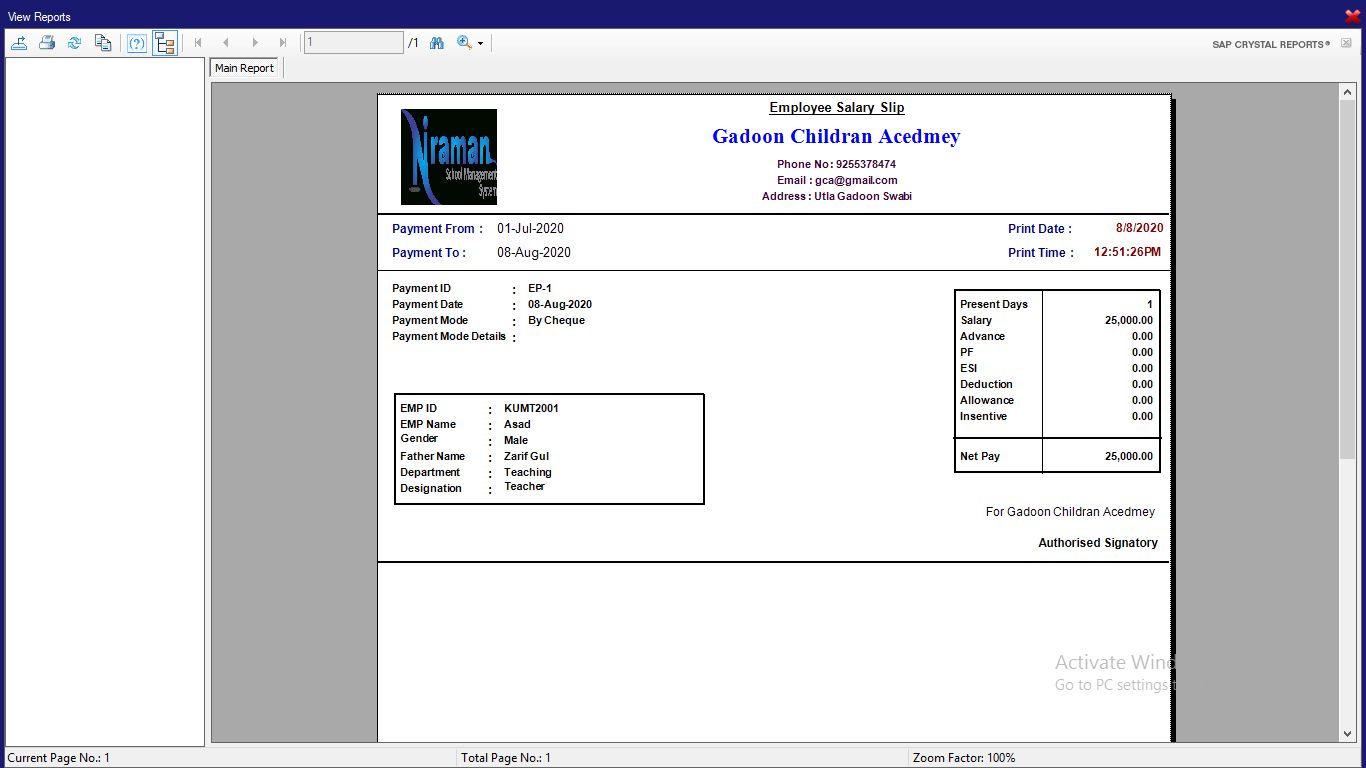
Task: Close current view near SAP Crystal Reports
Action: pos(1346,43)
